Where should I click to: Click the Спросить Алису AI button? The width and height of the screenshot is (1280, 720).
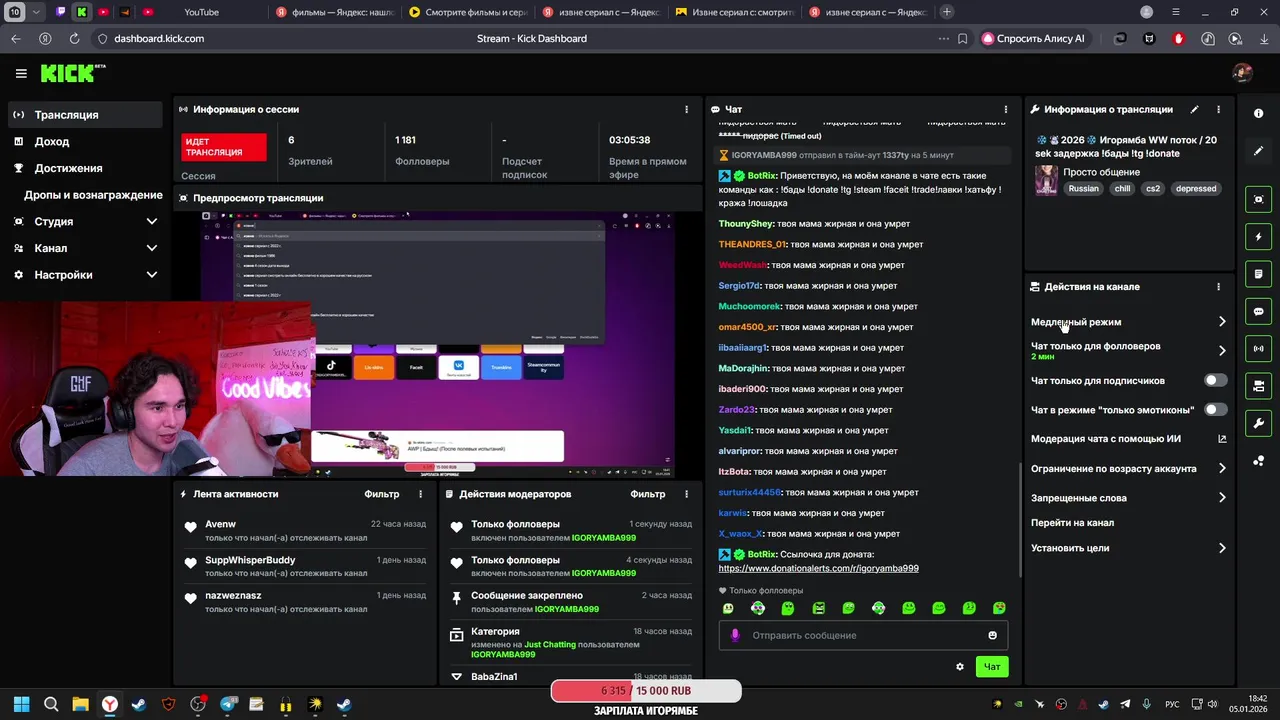1033,39
